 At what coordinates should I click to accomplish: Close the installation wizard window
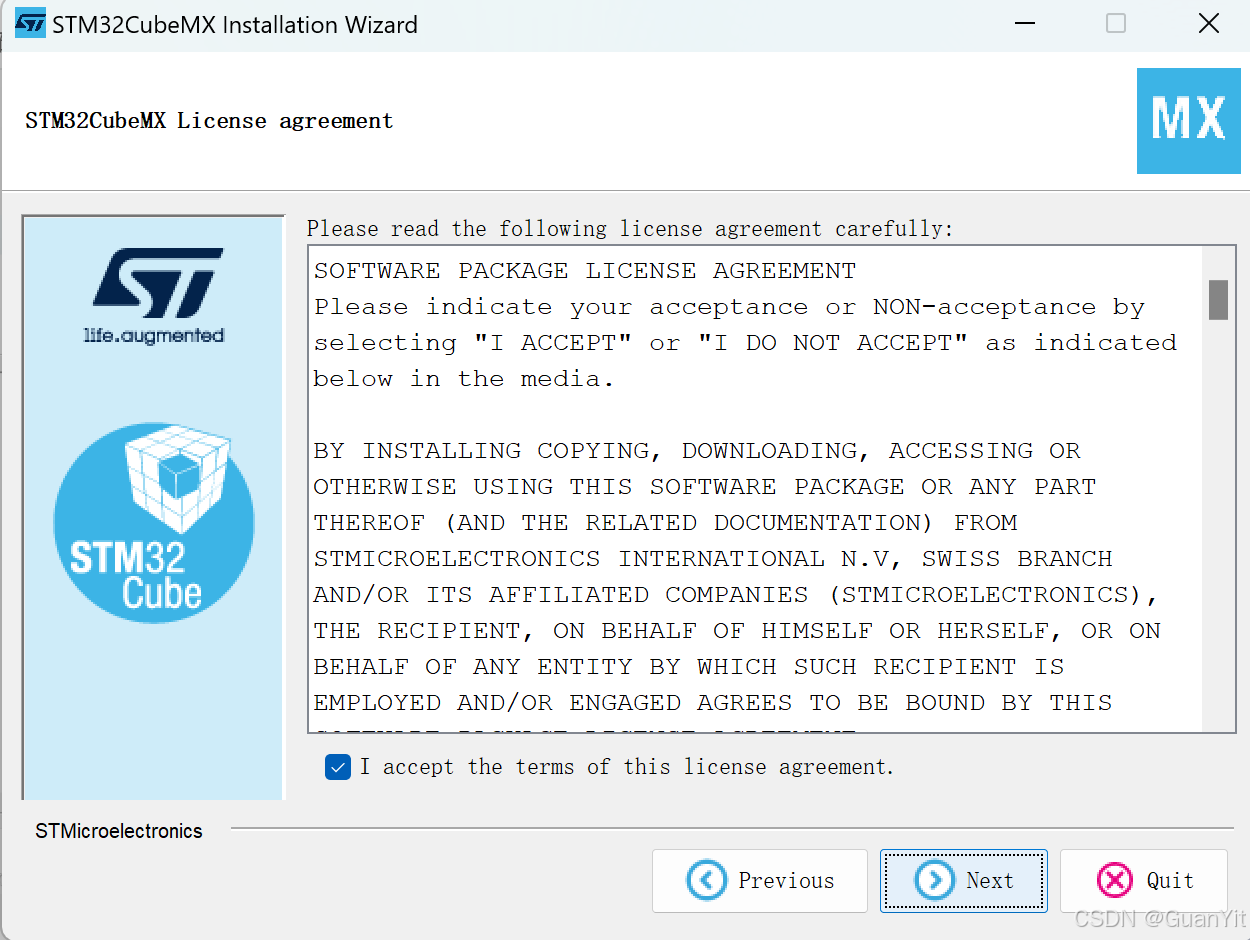click(x=1208, y=23)
